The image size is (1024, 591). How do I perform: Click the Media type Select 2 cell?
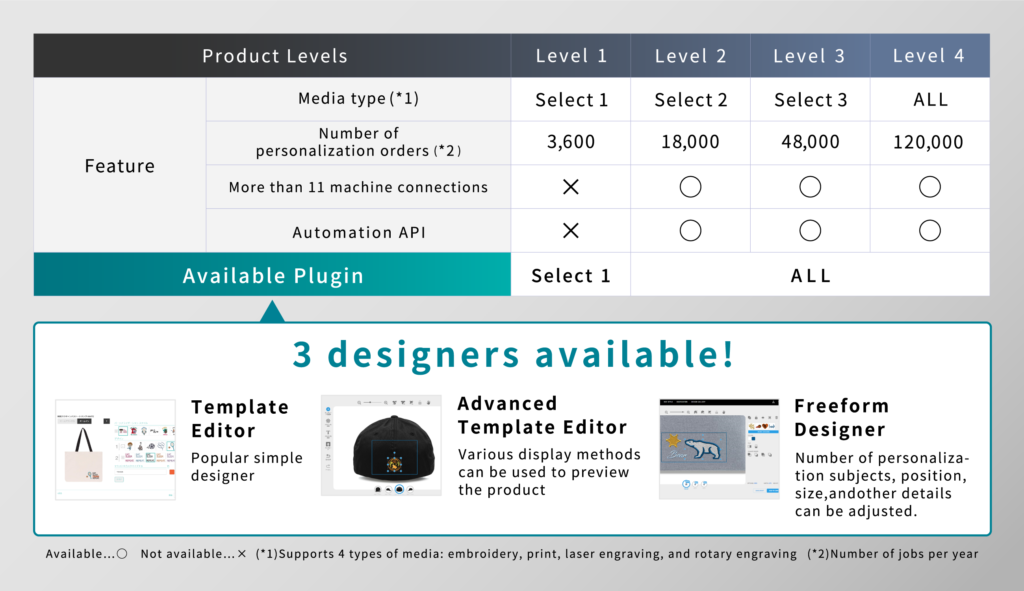point(690,100)
